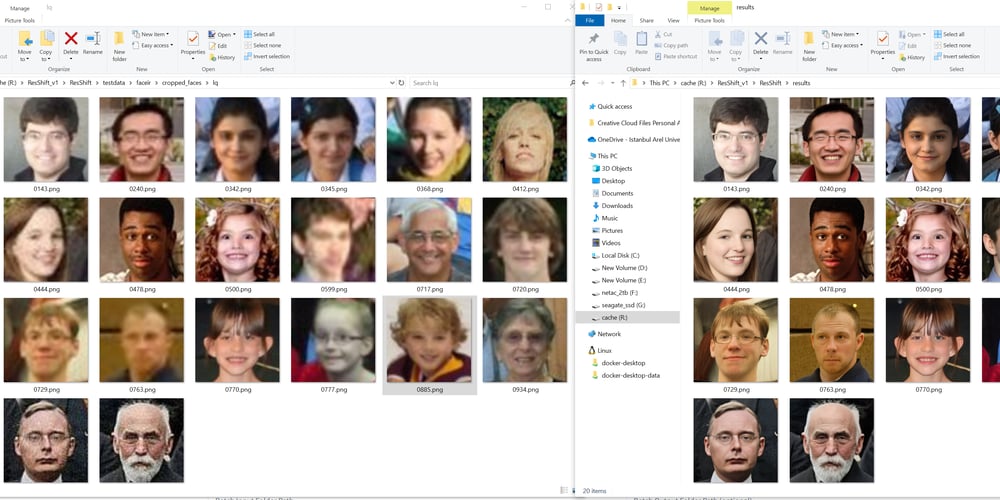Open the Picture Tools tab in results window
This screenshot has width=1000, height=500.
[709, 20]
